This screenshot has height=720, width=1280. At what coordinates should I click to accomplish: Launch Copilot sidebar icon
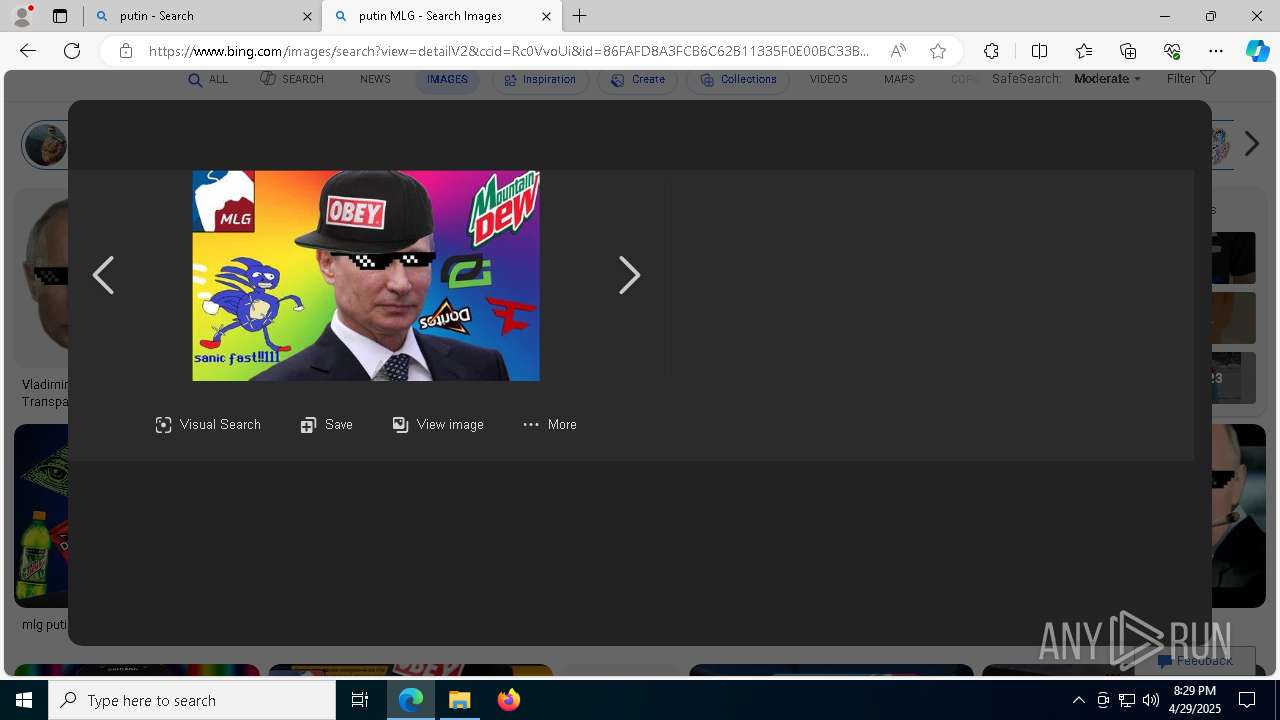1257,51
